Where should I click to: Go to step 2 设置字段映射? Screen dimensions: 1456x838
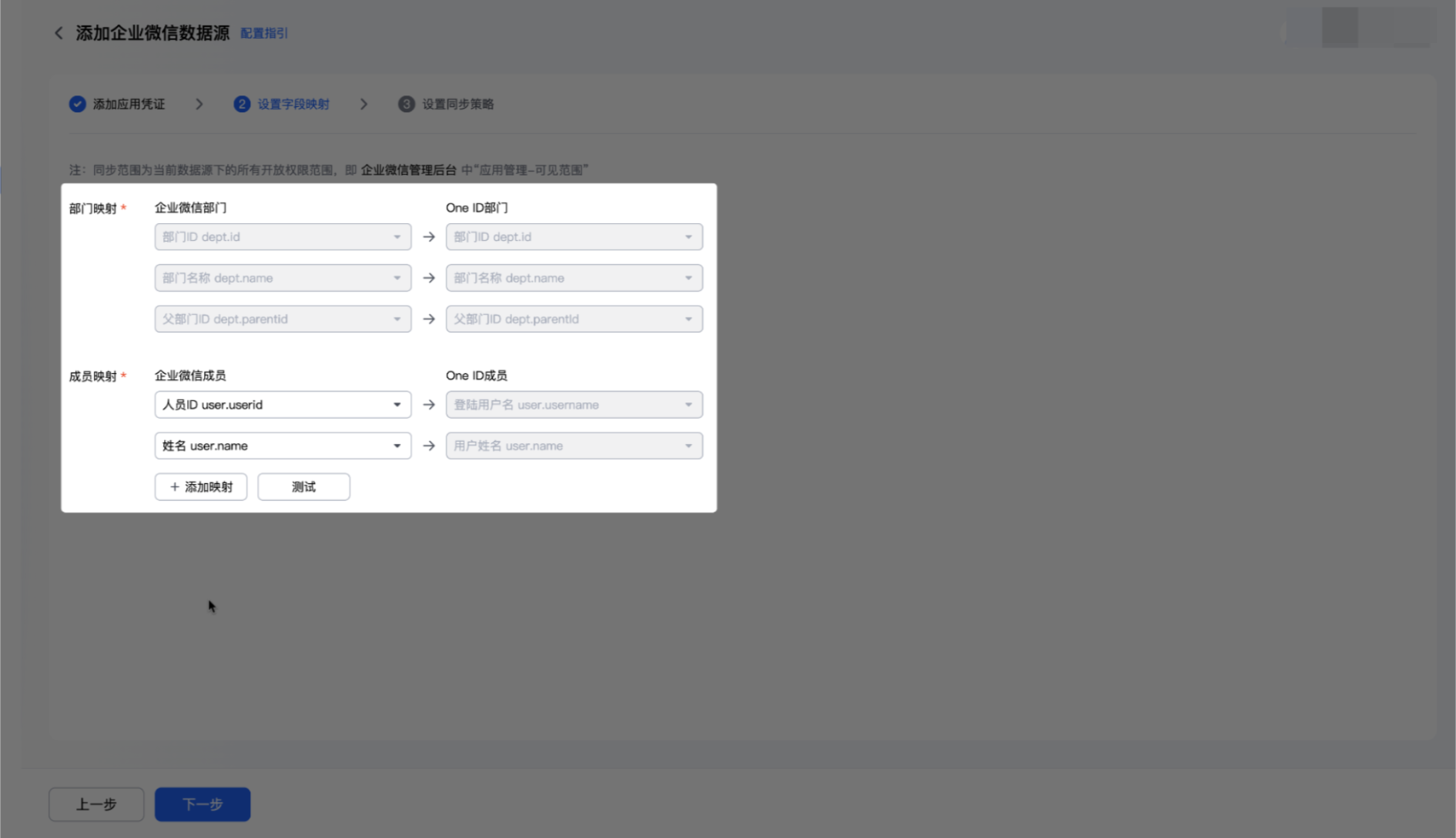click(282, 104)
